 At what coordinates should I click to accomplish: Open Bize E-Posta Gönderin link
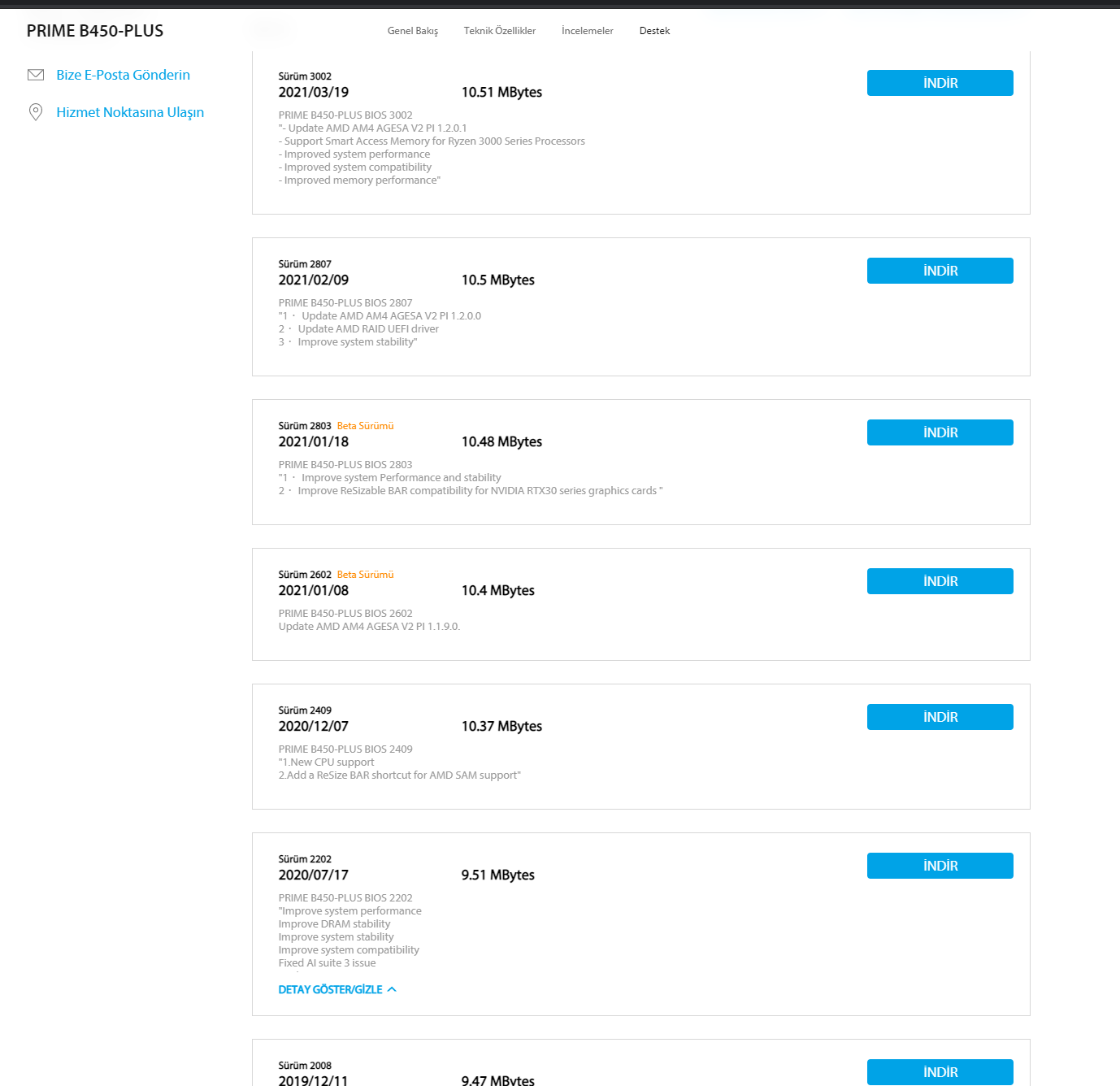pyautogui.click(x=123, y=75)
